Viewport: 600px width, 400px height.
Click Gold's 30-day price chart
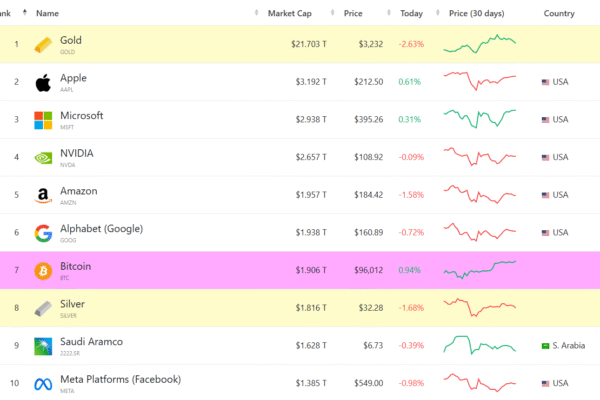pos(479,44)
